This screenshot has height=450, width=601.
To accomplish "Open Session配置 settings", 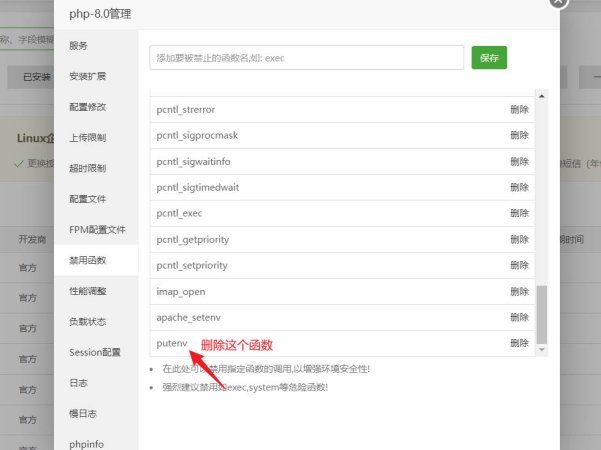I will (x=95, y=352).
